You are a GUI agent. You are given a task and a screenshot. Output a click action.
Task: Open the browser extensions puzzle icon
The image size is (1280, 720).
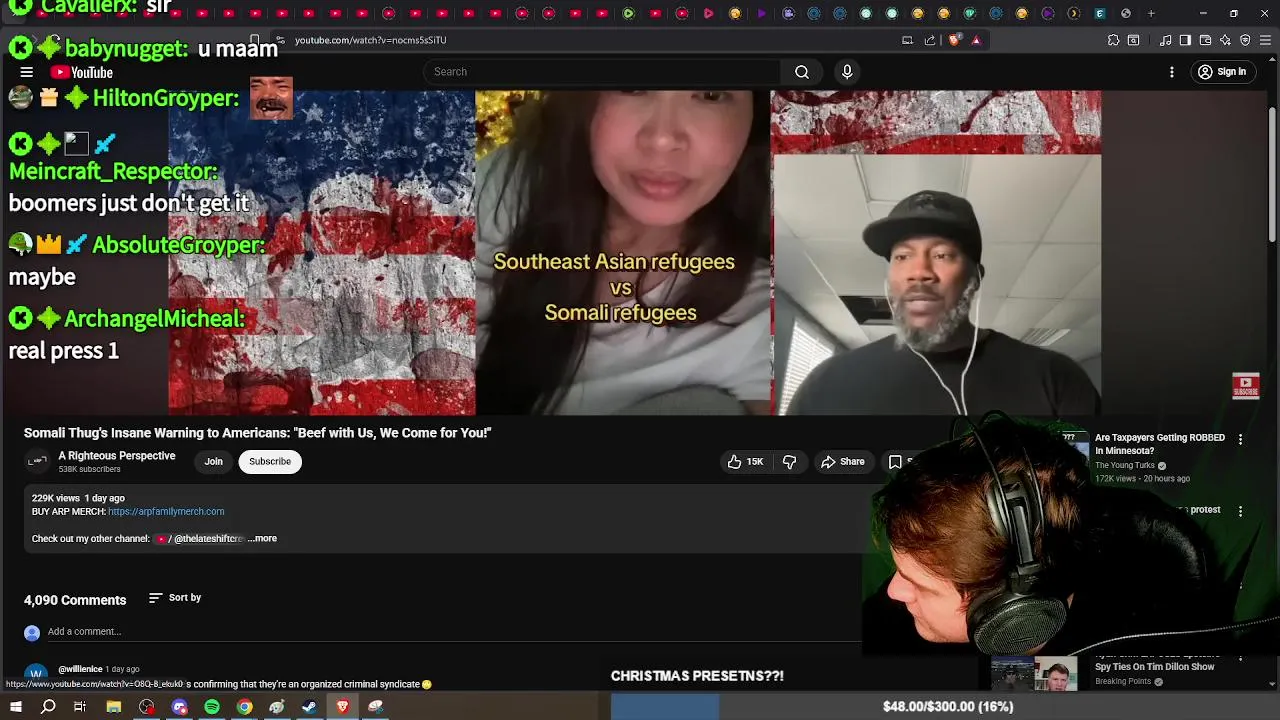[1113, 40]
